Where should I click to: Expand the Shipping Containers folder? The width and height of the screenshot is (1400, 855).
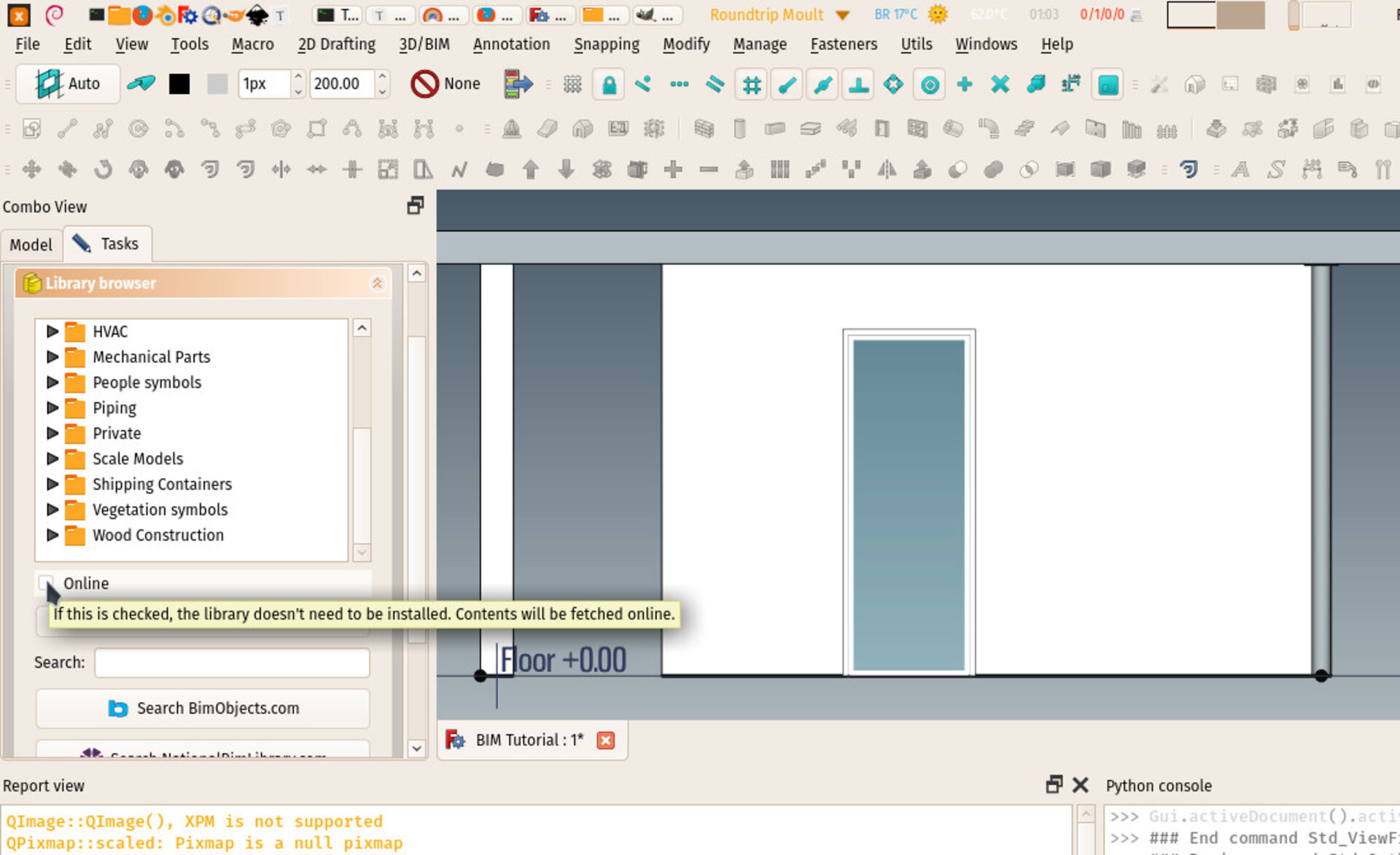tap(52, 485)
